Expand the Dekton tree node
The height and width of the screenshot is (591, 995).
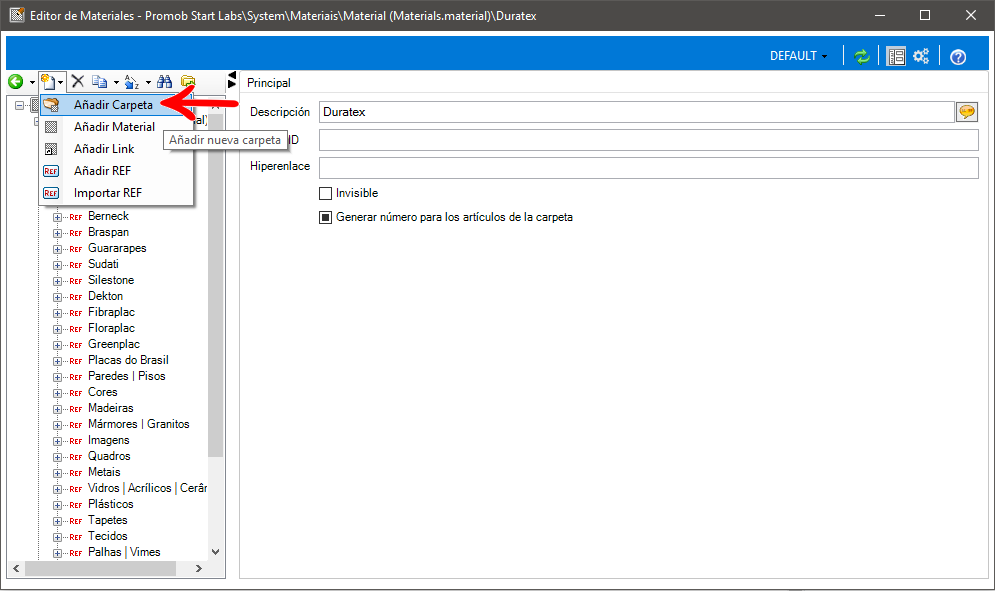[57, 297]
